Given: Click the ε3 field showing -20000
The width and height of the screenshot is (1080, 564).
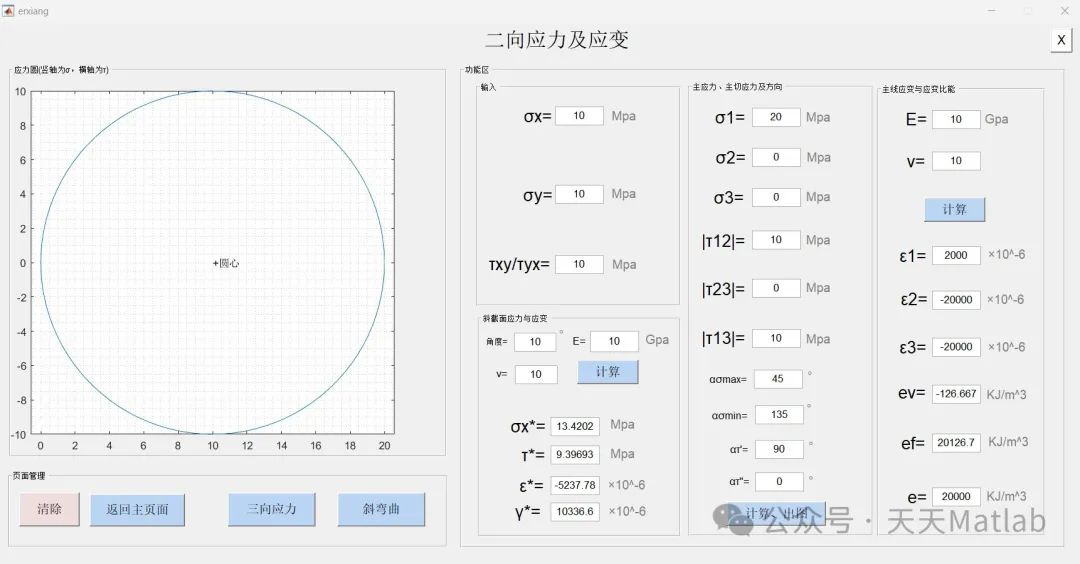Looking at the screenshot, I should pos(956,346).
